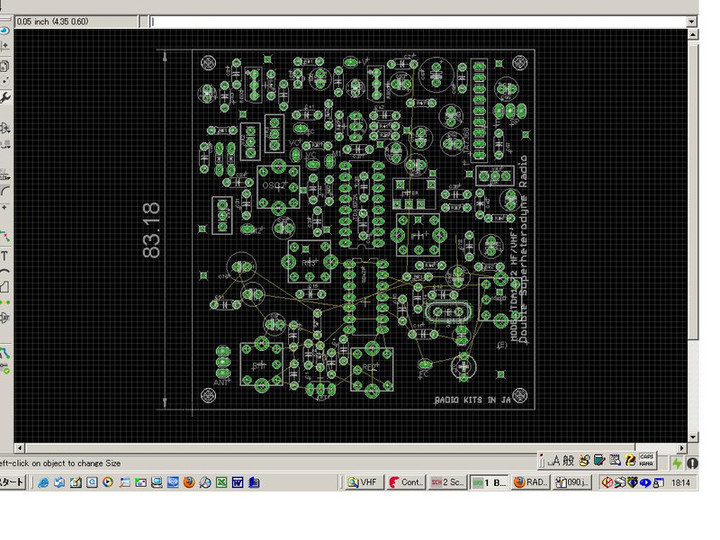Select the wrench Change tool

click(5, 97)
